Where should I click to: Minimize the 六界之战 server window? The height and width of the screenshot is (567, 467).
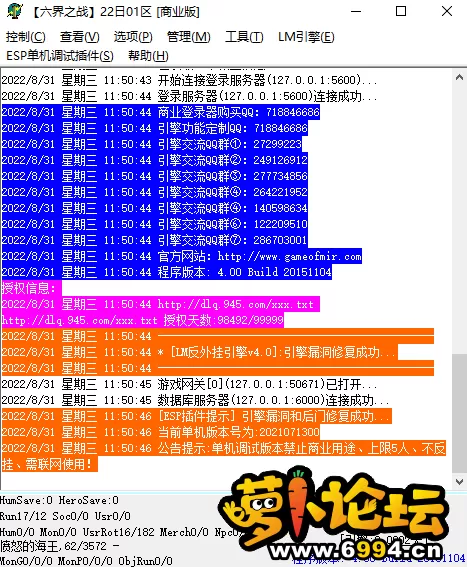356,11
